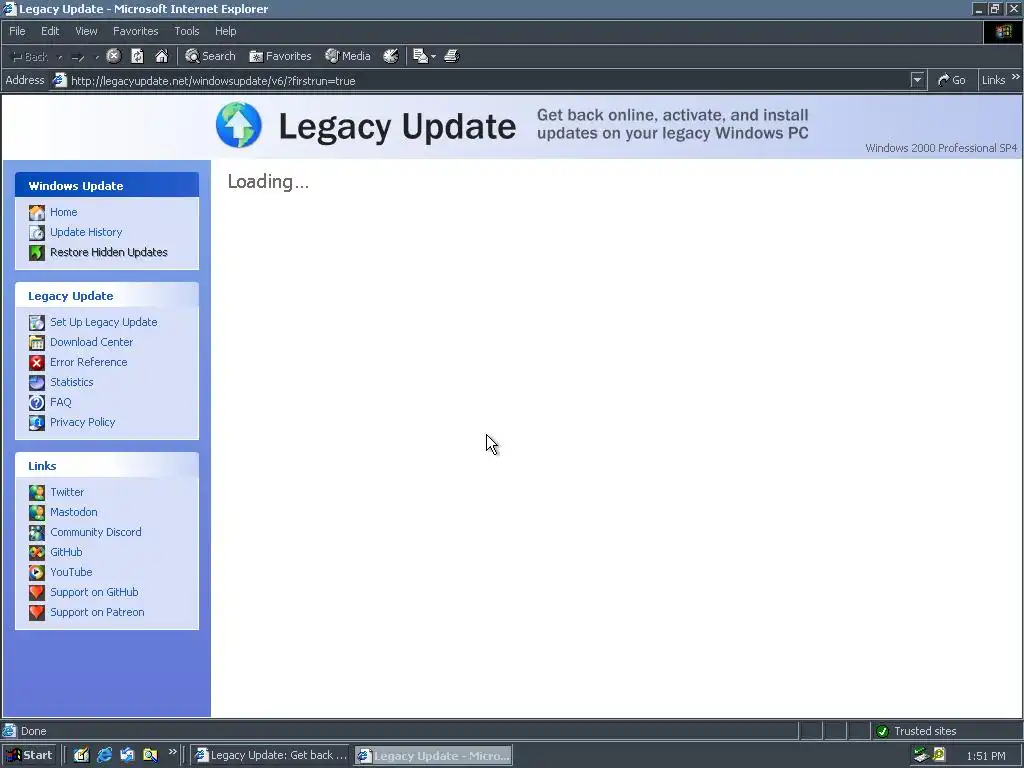Click the Community Discord icon
Image resolution: width=1024 pixels, height=768 pixels.
[x=37, y=532]
